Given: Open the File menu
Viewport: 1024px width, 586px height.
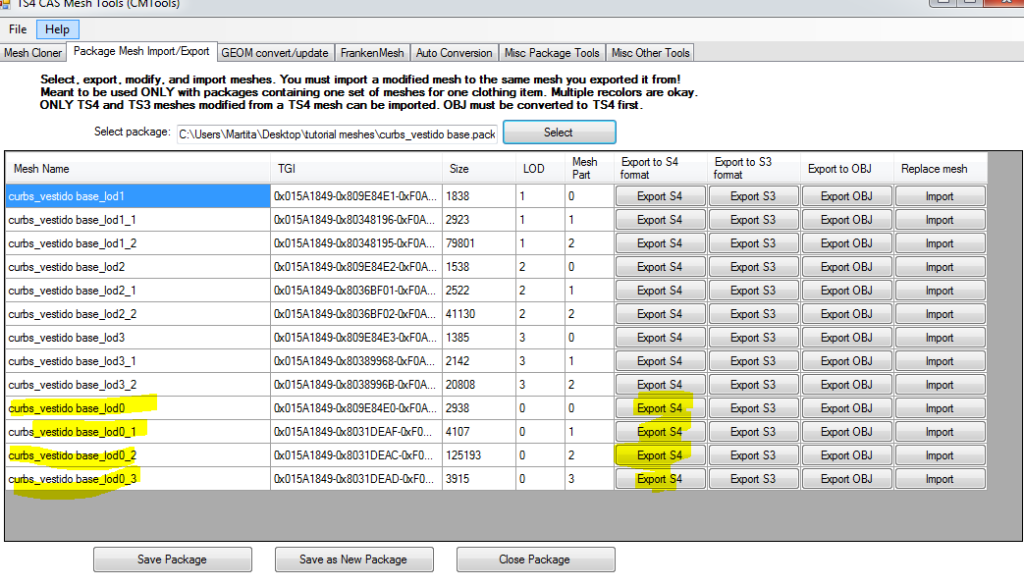Looking at the screenshot, I should coord(18,30).
